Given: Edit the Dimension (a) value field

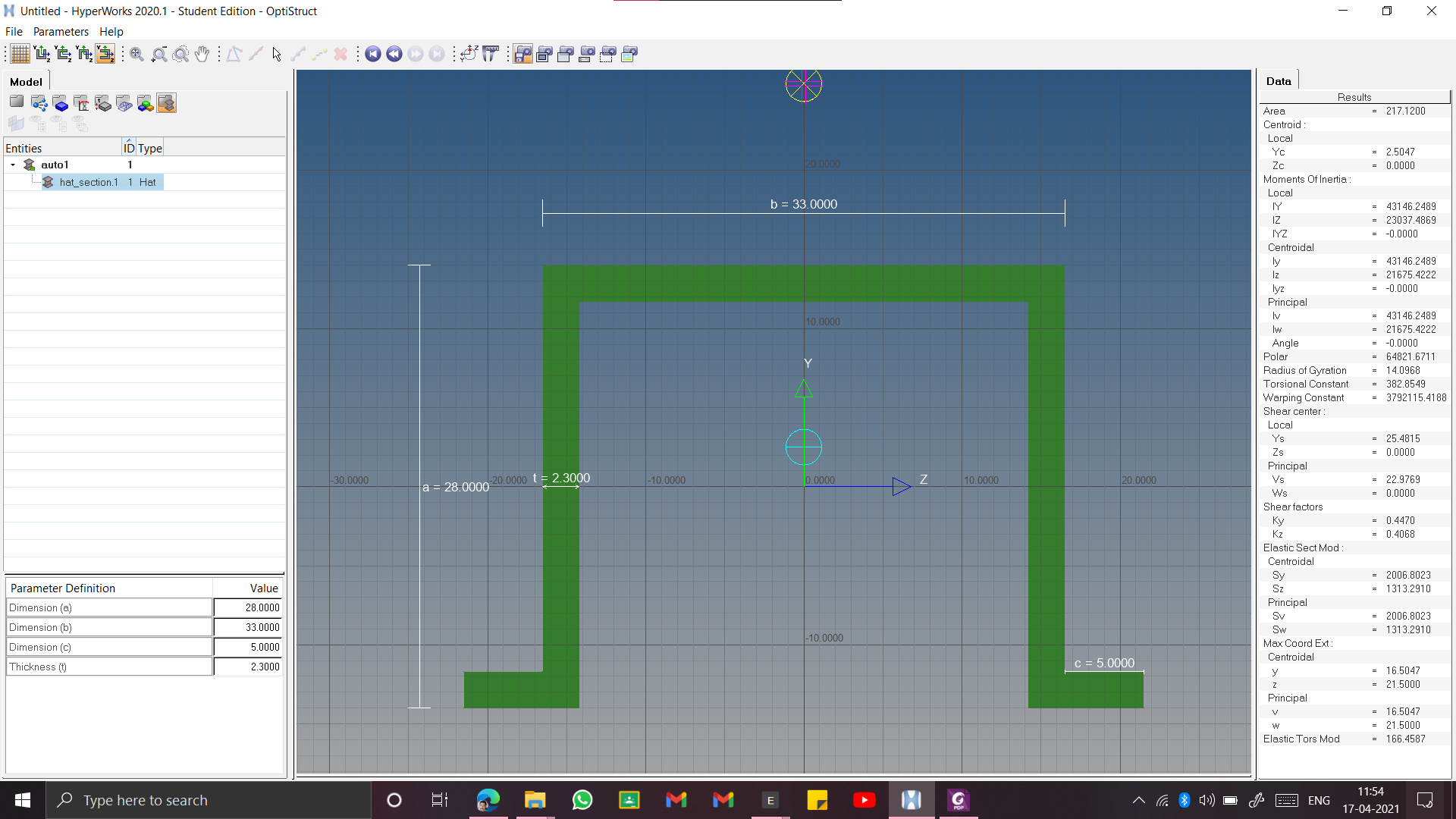Looking at the screenshot, I should click(x=248, y=607).
